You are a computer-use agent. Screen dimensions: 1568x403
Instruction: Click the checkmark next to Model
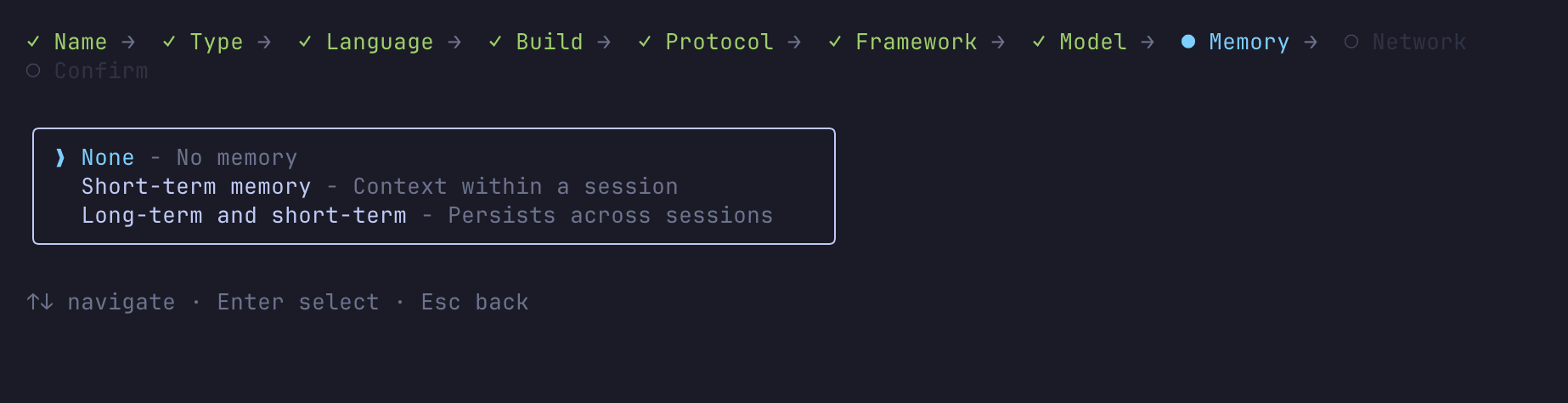point(1039,42)
